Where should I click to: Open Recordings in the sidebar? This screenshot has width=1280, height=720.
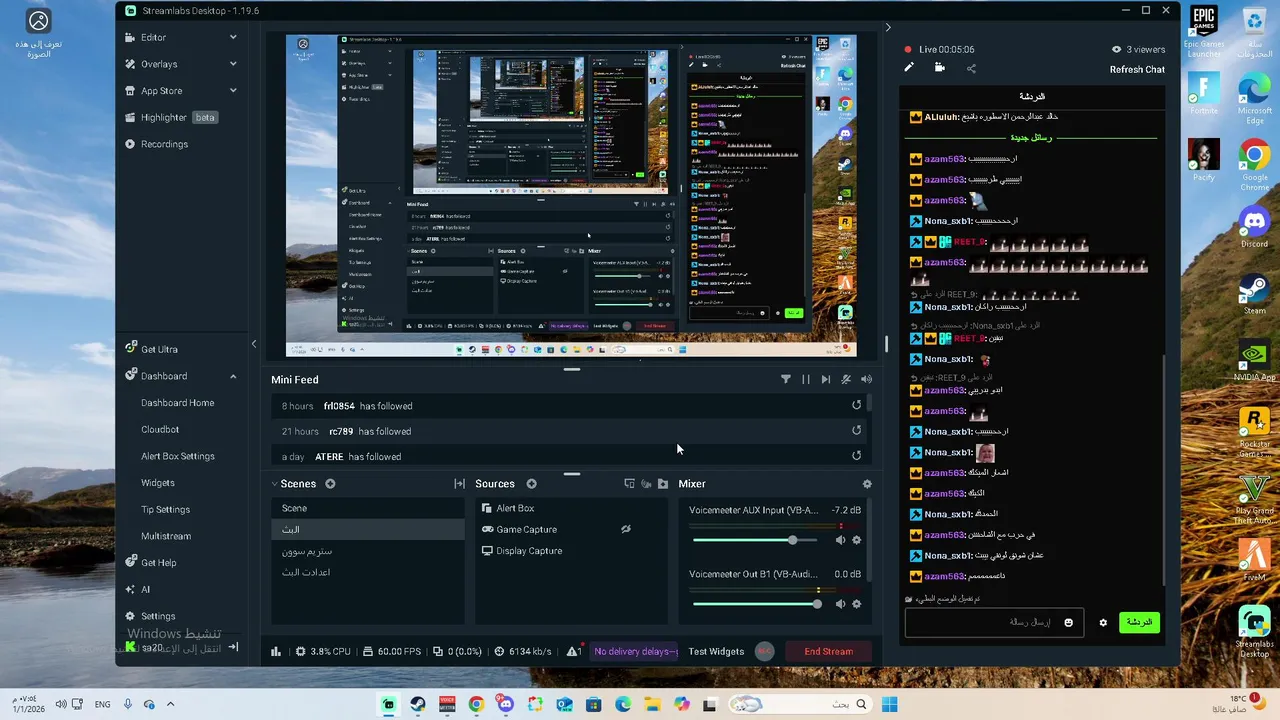(156, 144)
